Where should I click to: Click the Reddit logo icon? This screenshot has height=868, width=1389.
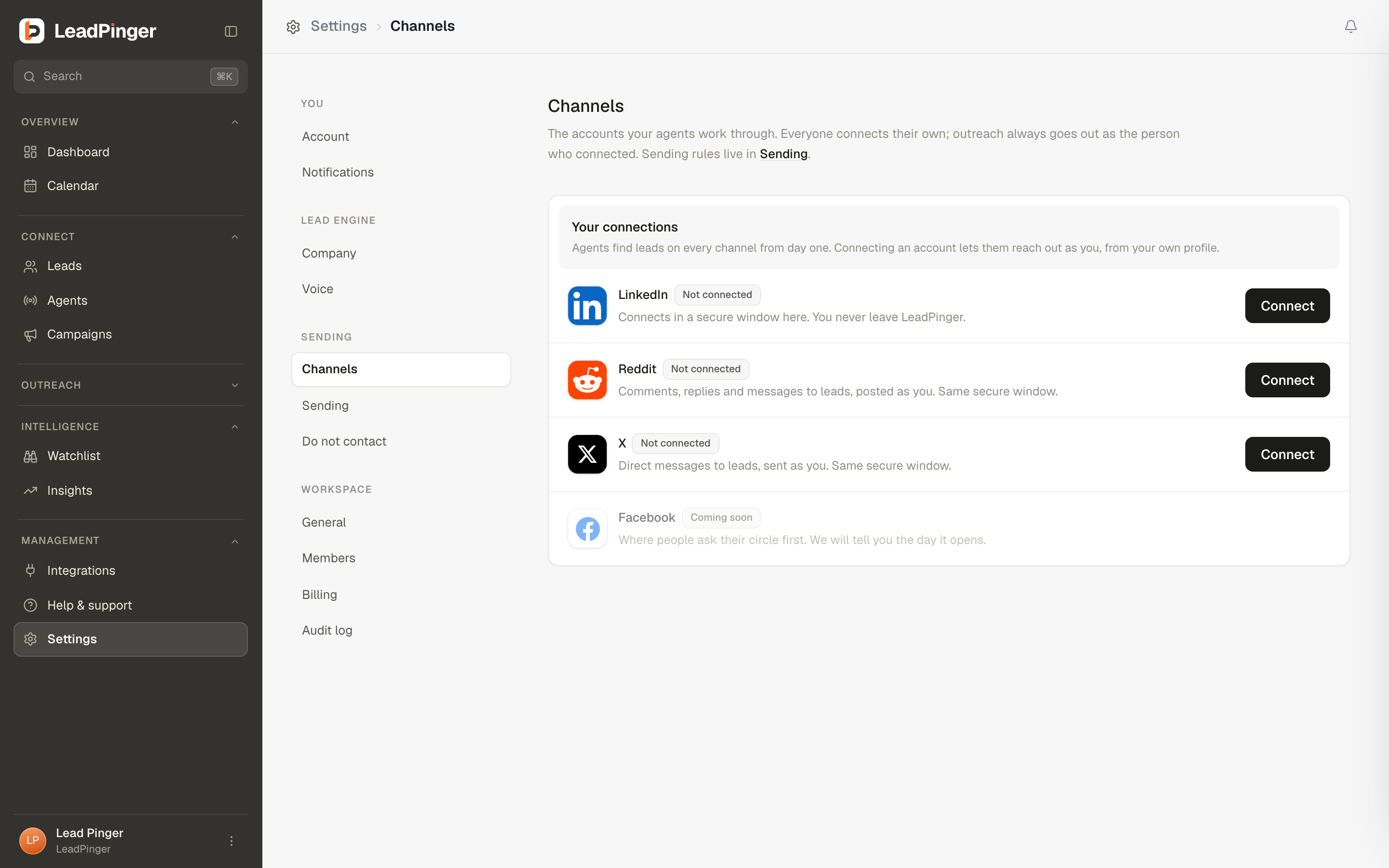click(x=587, y=380)
